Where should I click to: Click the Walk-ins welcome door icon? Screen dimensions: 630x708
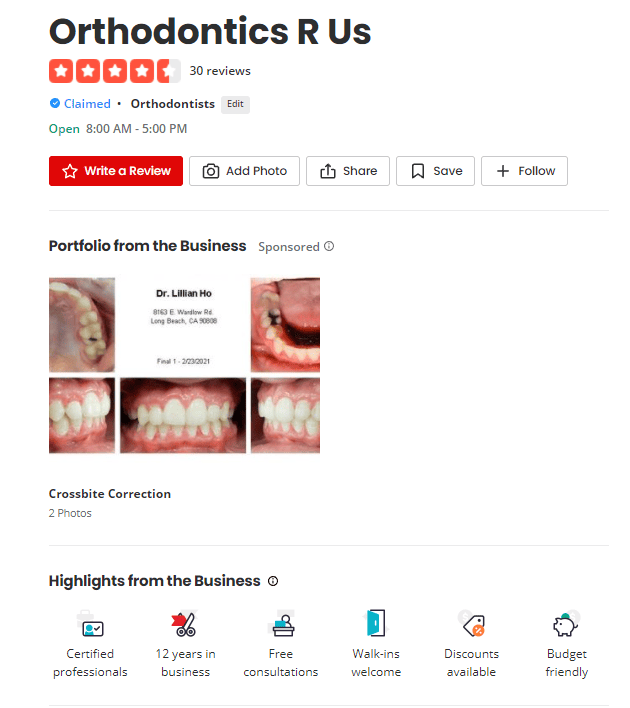tap(376, 624)
